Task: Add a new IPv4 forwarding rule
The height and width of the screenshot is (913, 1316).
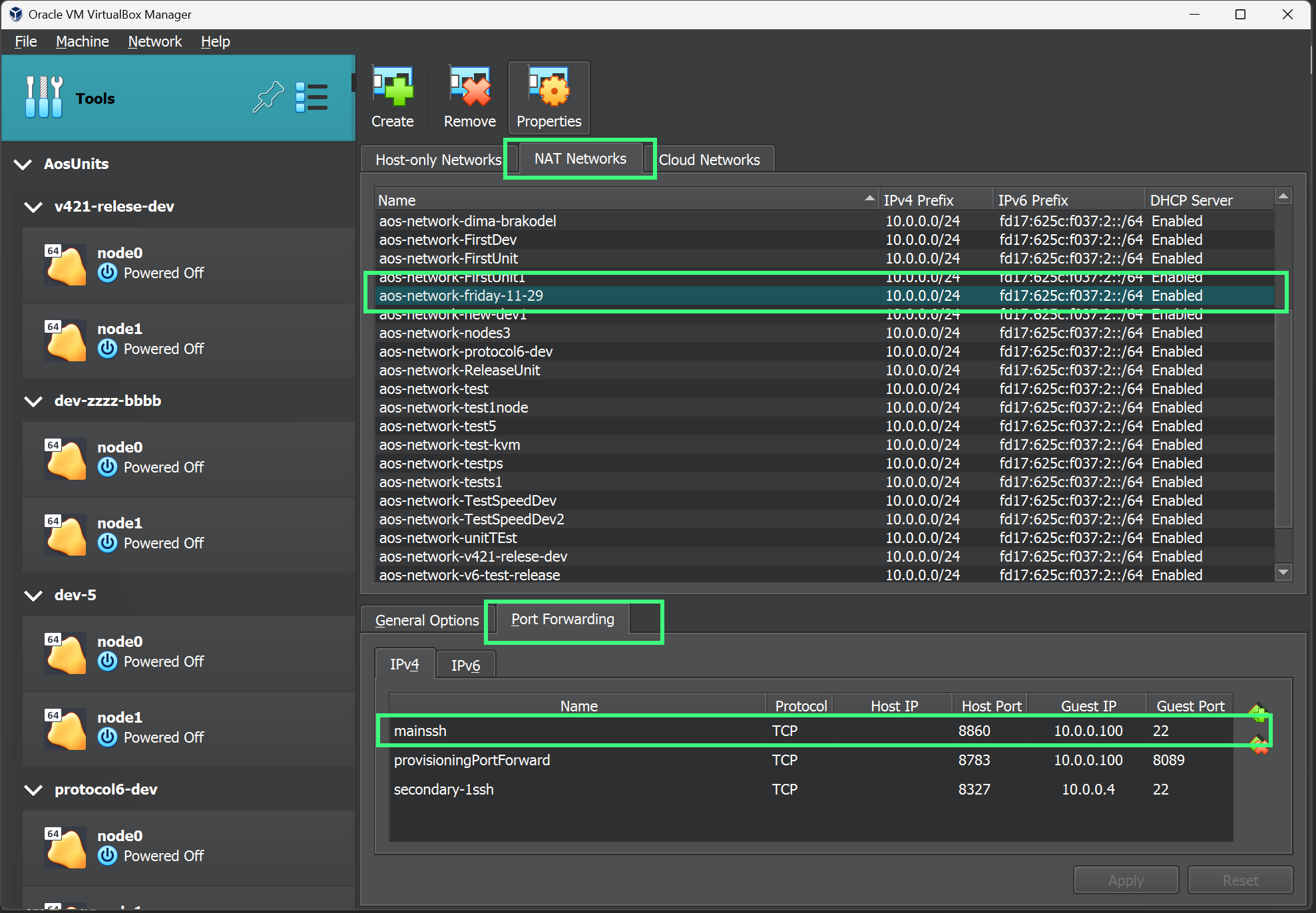Action: (x=1259, y=716)
